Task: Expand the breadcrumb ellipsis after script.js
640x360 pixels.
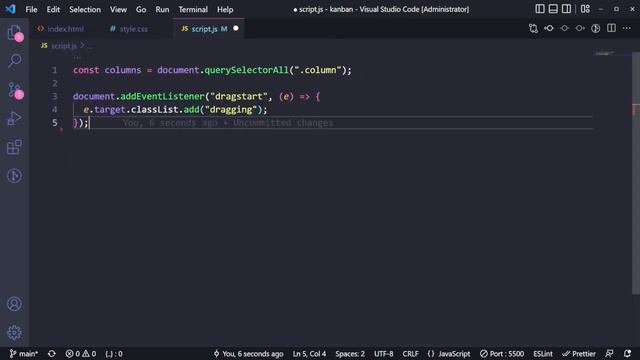Action: (x=89, y=46)
